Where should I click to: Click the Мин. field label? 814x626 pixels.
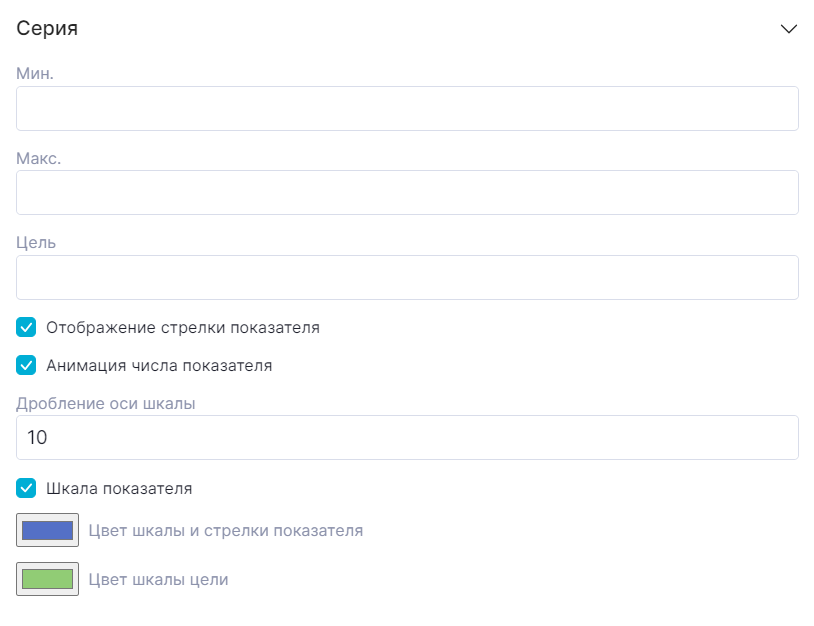(35, 73)
